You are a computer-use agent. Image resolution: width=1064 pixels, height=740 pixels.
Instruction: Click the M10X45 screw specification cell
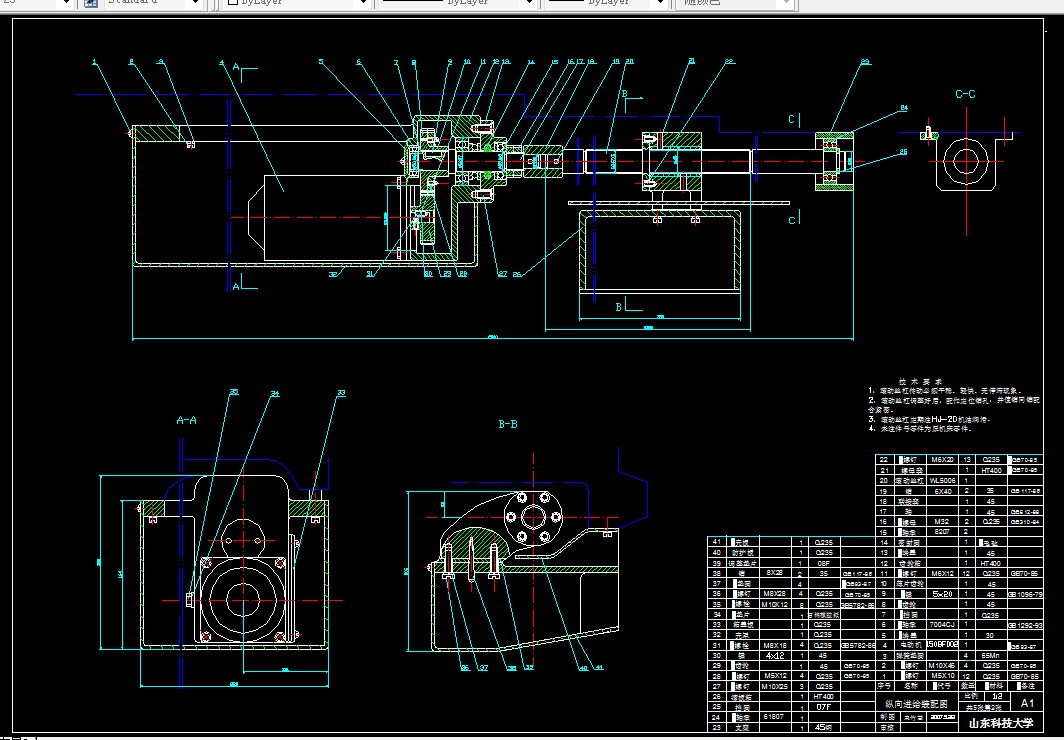click(x=942, y=666)
